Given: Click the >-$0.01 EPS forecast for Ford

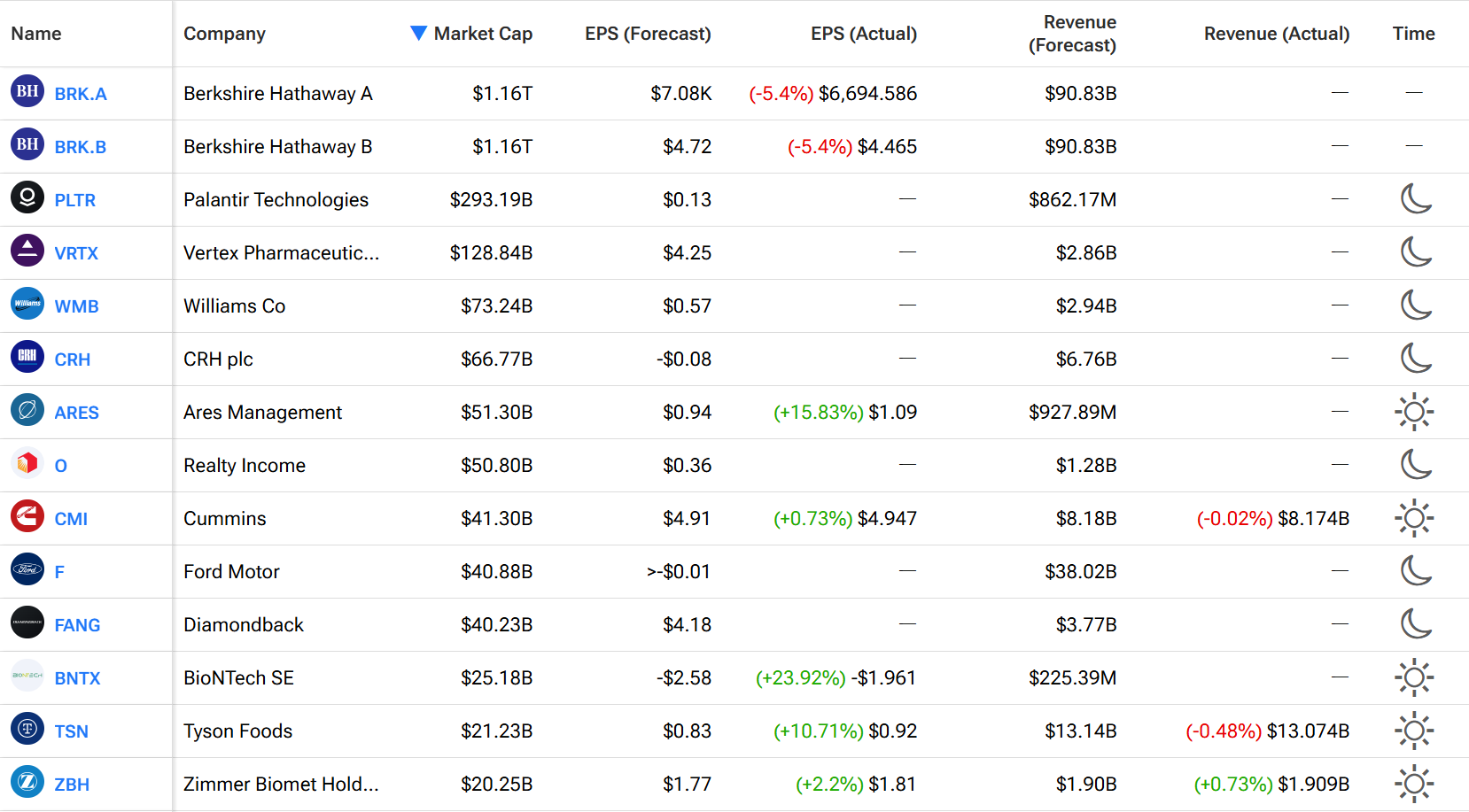Looking at the screenshot, I should 679,572.
